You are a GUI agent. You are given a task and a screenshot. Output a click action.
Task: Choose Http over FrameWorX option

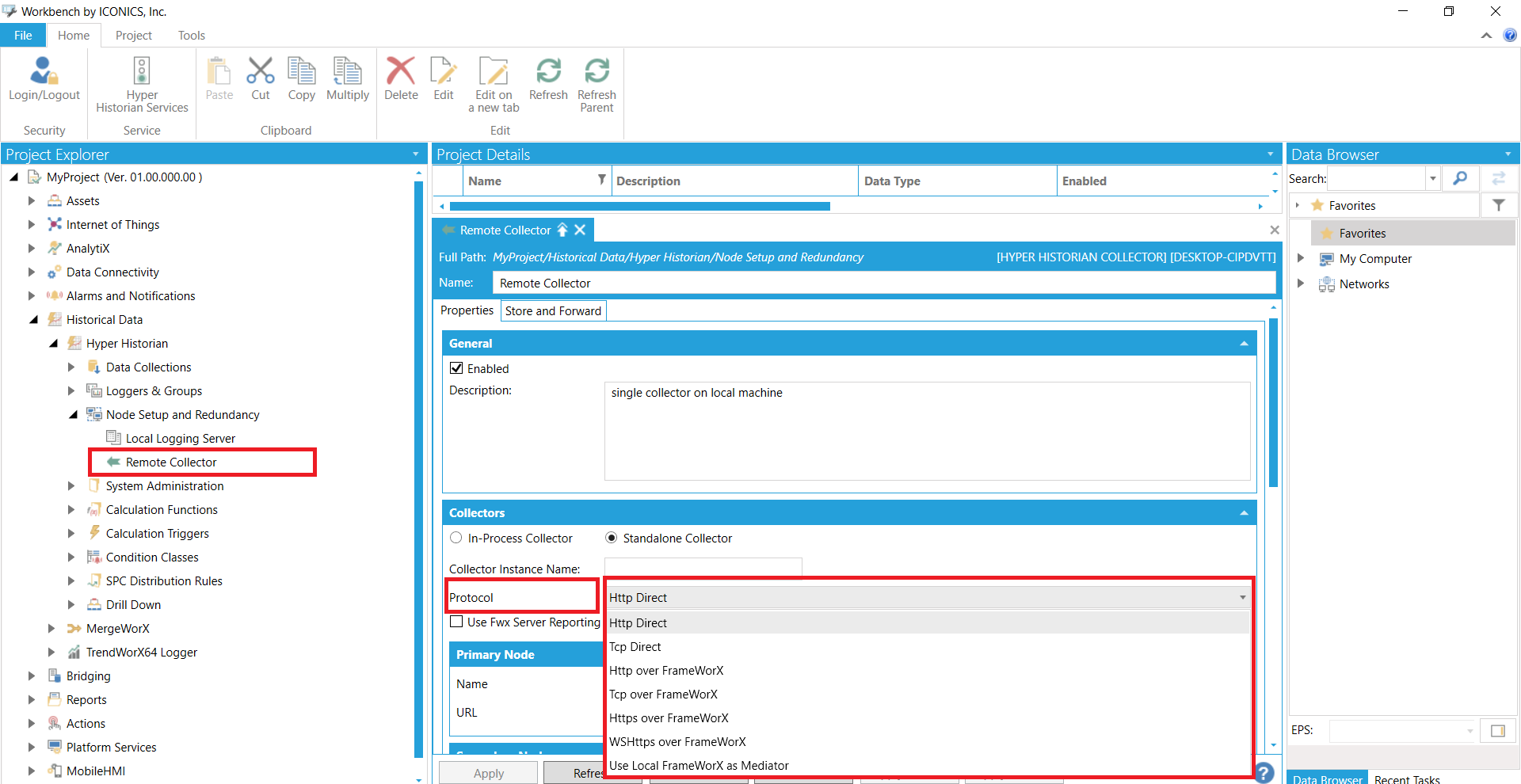pyautogui.click(x=928, y=671)
